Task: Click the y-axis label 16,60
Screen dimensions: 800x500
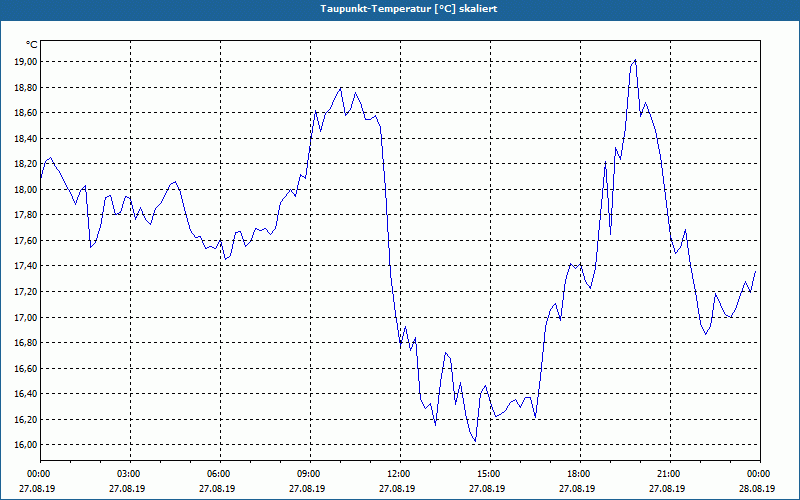Action: coord(27,368)
